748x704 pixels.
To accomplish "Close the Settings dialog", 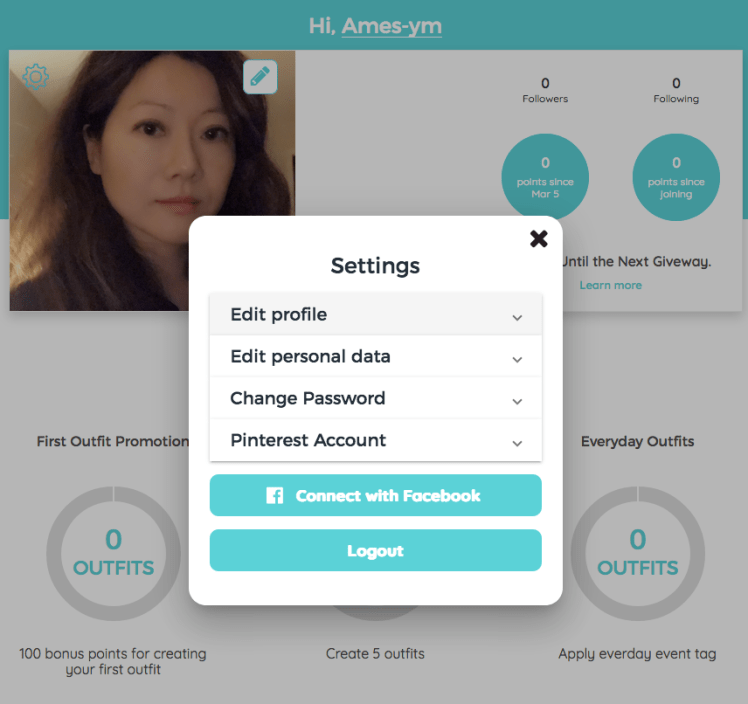I will point(539,238).
